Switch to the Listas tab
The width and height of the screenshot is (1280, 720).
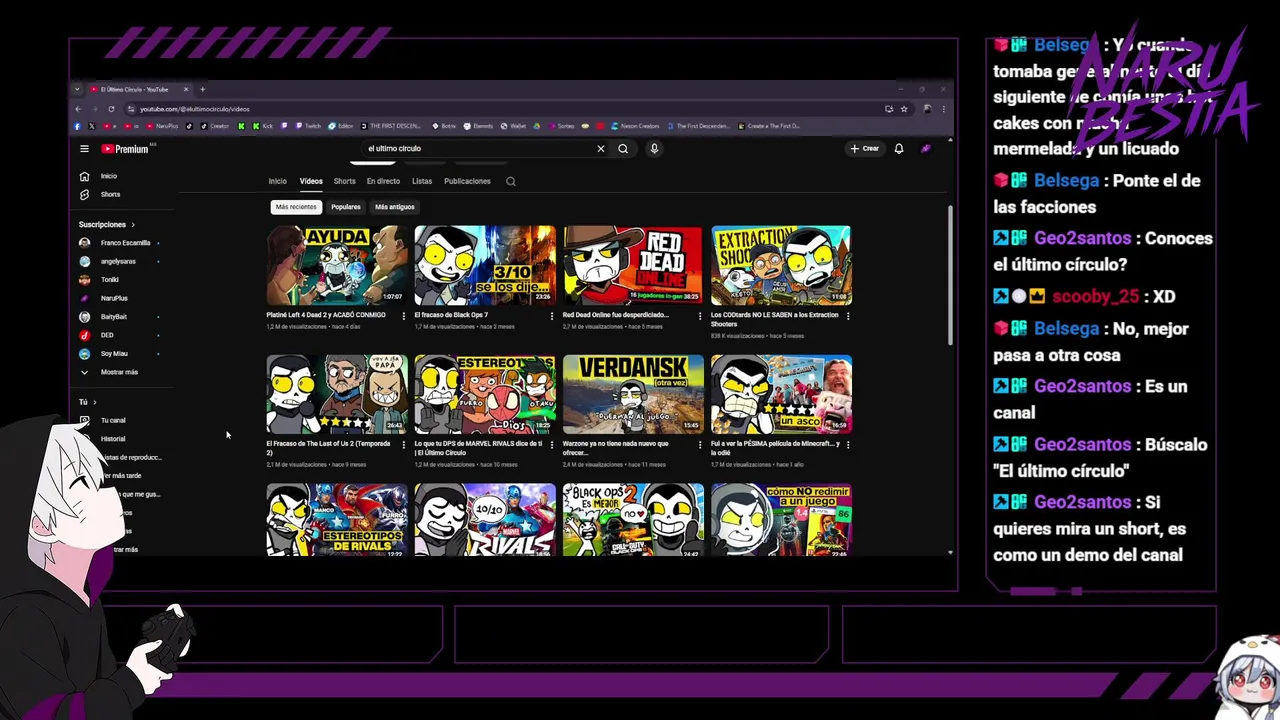pos(422,182)
